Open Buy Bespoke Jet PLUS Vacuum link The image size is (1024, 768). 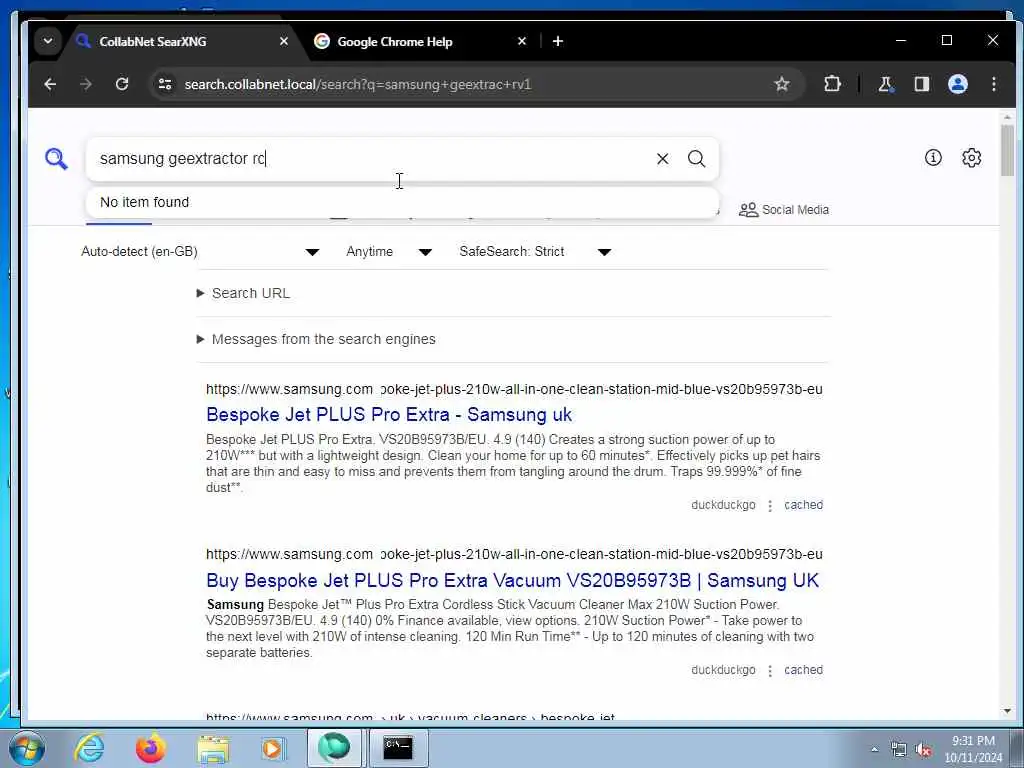[x=512, y=580]
